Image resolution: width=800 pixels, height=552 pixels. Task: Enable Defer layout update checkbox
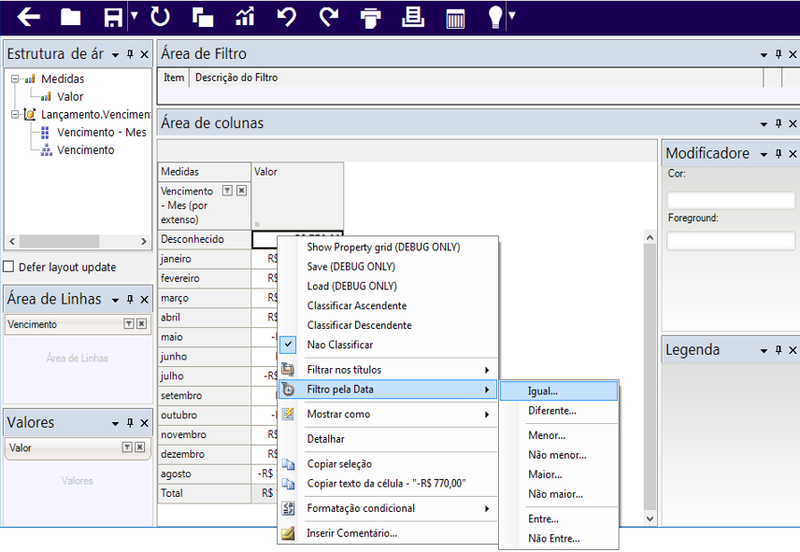pyautogui.click(x=8, y=267)
